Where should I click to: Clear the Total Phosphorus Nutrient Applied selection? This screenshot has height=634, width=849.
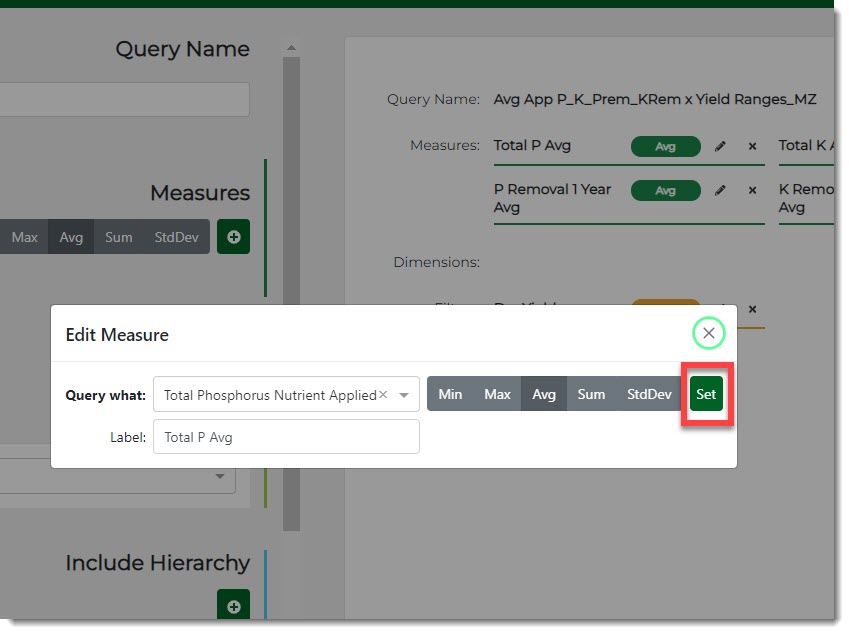[383, 395]
